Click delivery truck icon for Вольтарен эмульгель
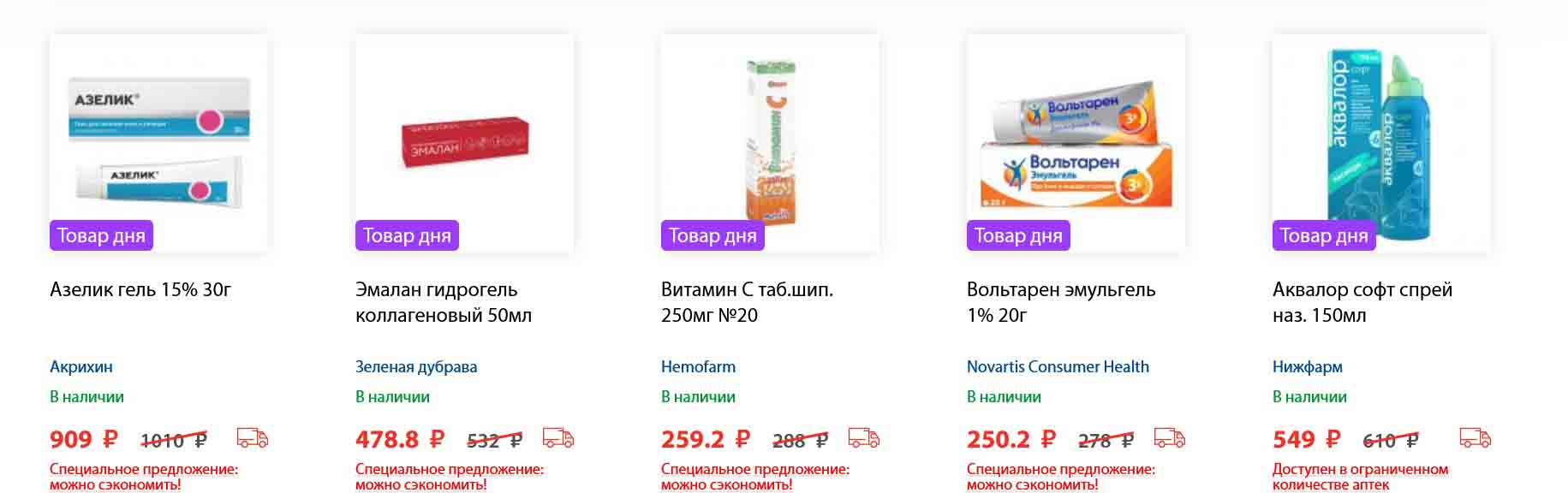The image size is (1568, 493). pos(1169,438)
